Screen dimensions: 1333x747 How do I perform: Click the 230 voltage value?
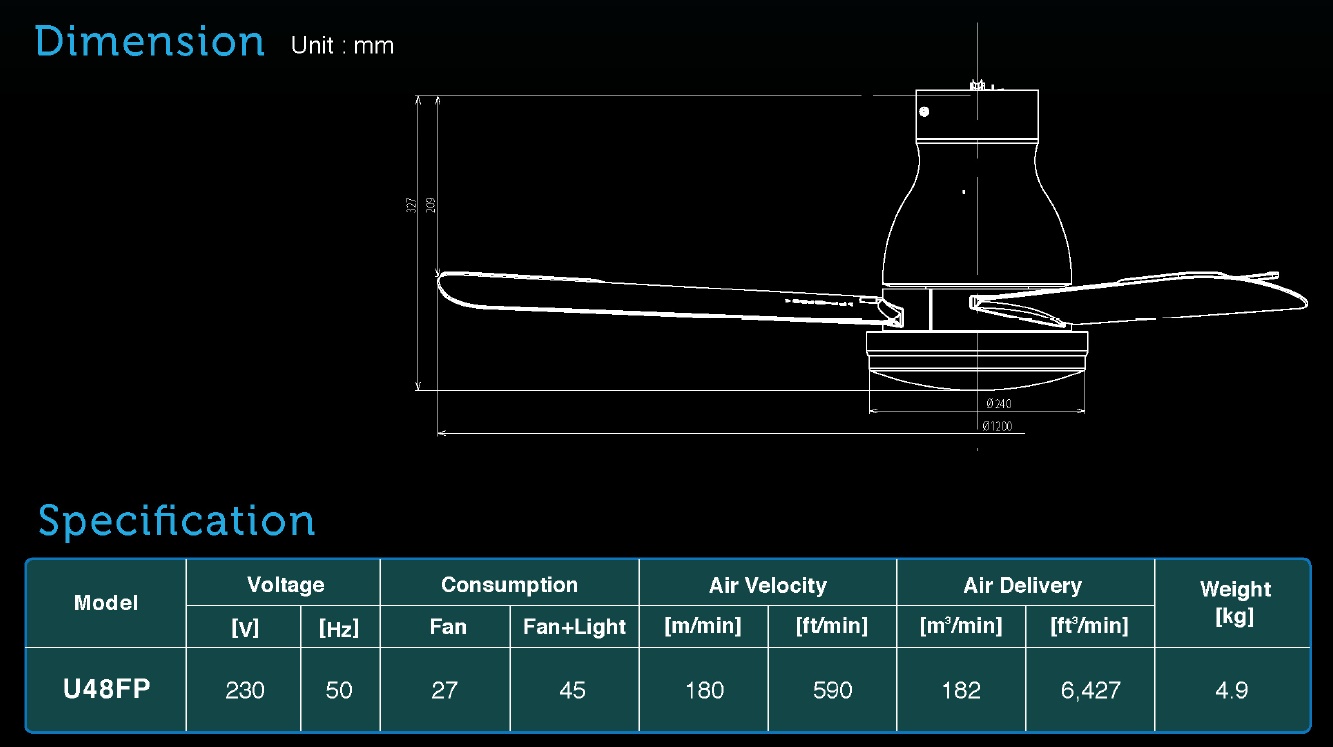click(x=245, y=690)
